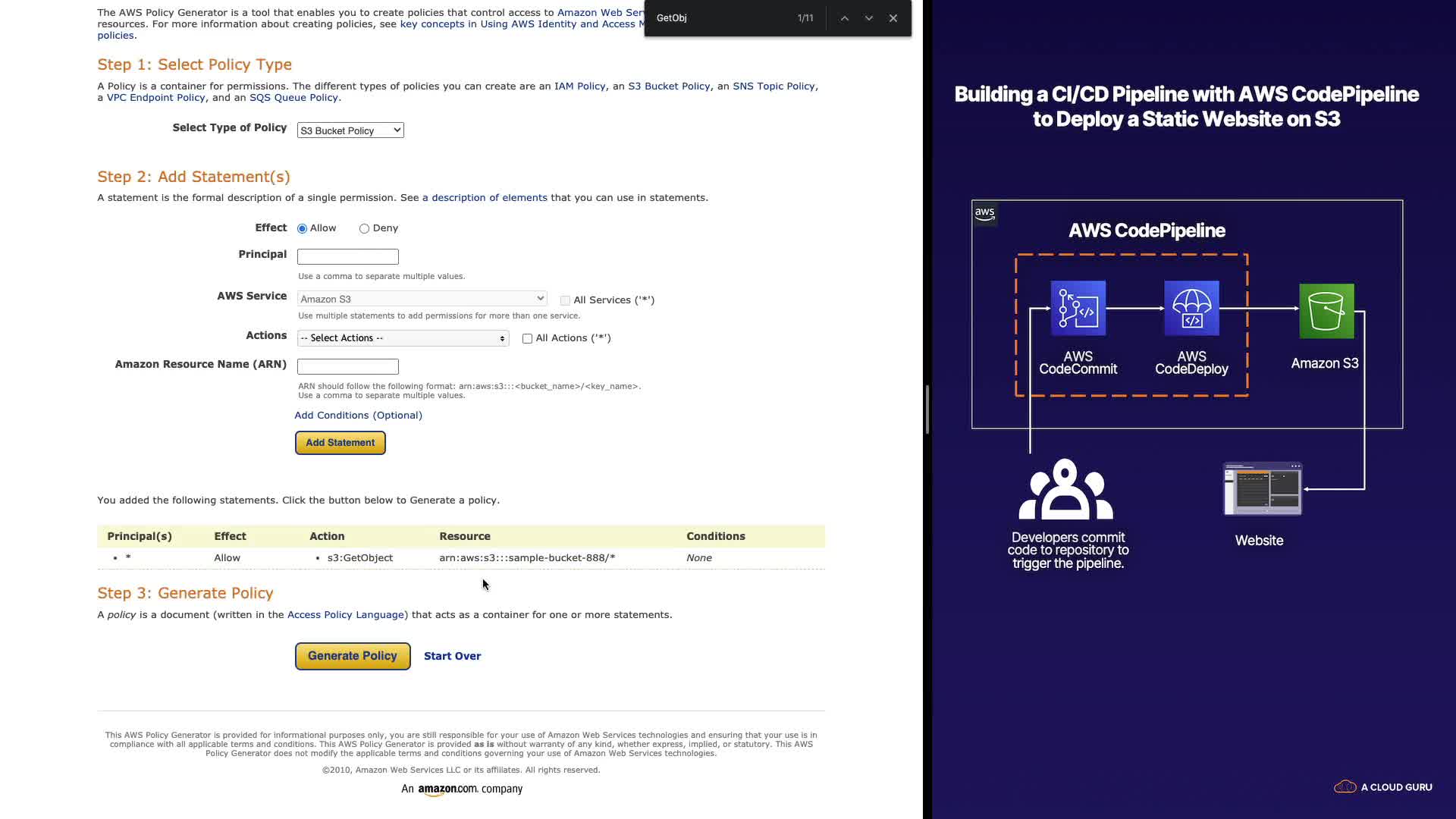Open the Select Type of Policy dropdown
Image resolution: width=1456 pixels, height=819 pixels.
[x=350, y=130]
